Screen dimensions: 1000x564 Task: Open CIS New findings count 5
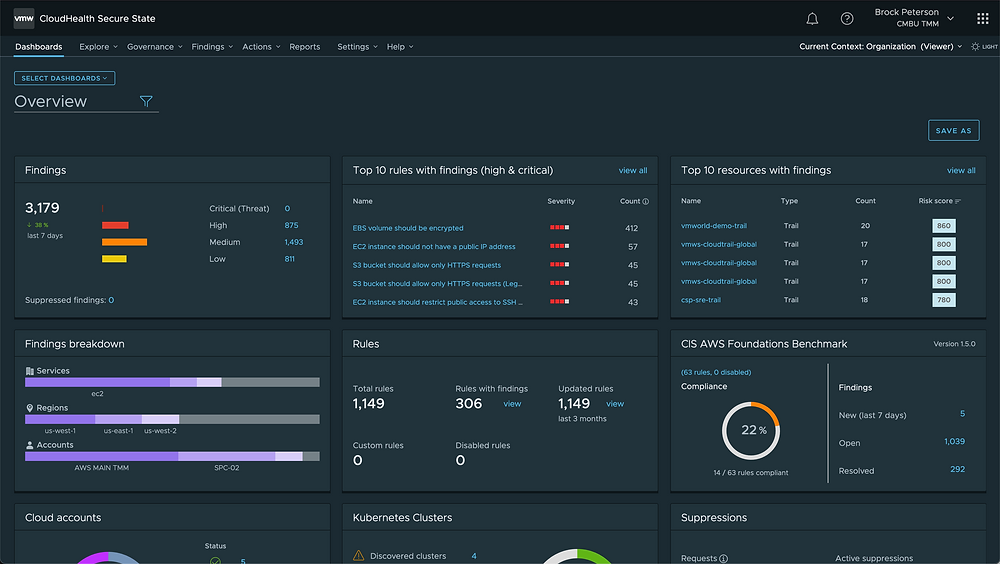[x=962, y=413]
